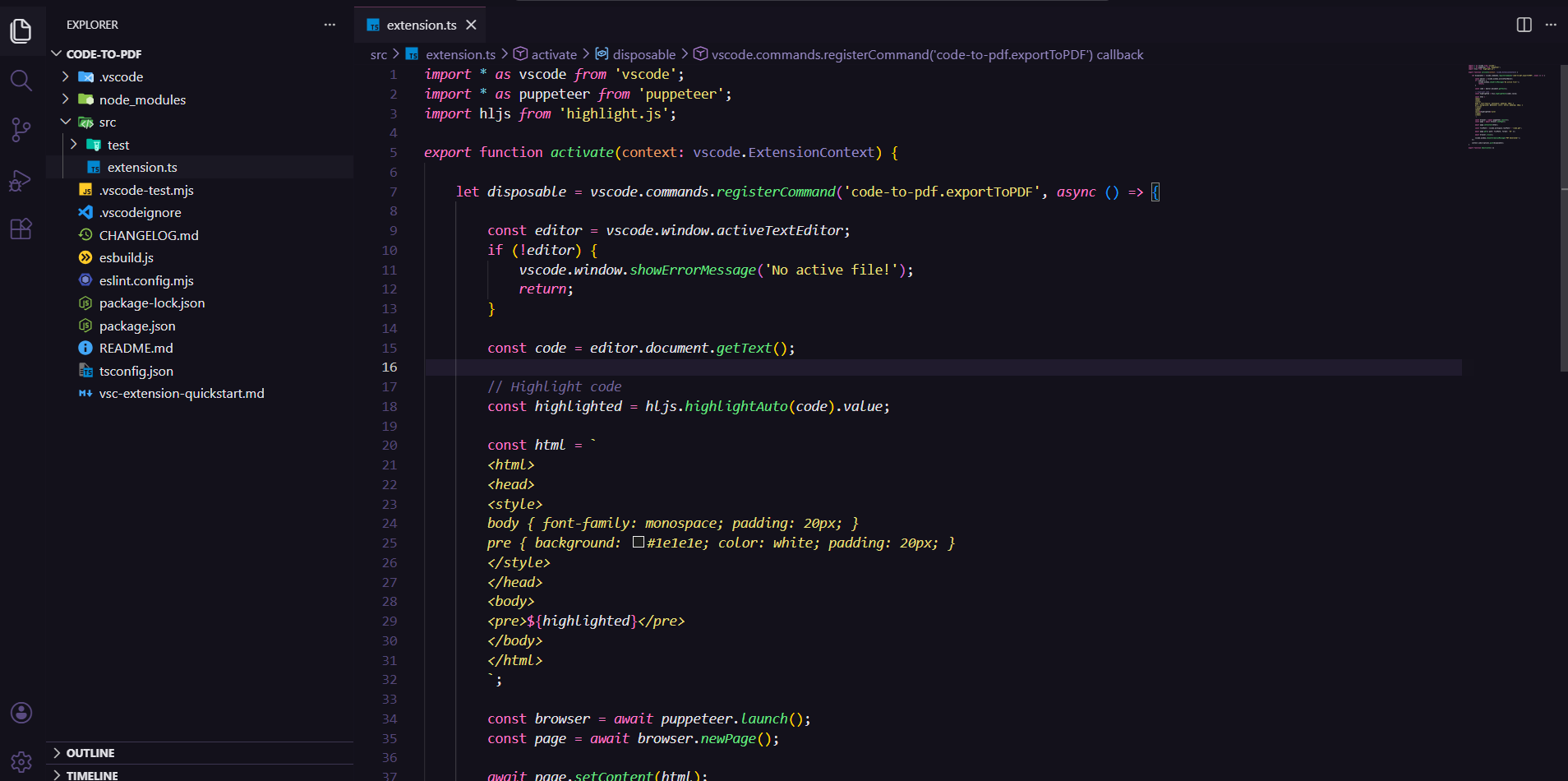The height and width of the screenshot is (781, 1568).
Task: Open Run and Debug view icon
Action: (21, 180)
